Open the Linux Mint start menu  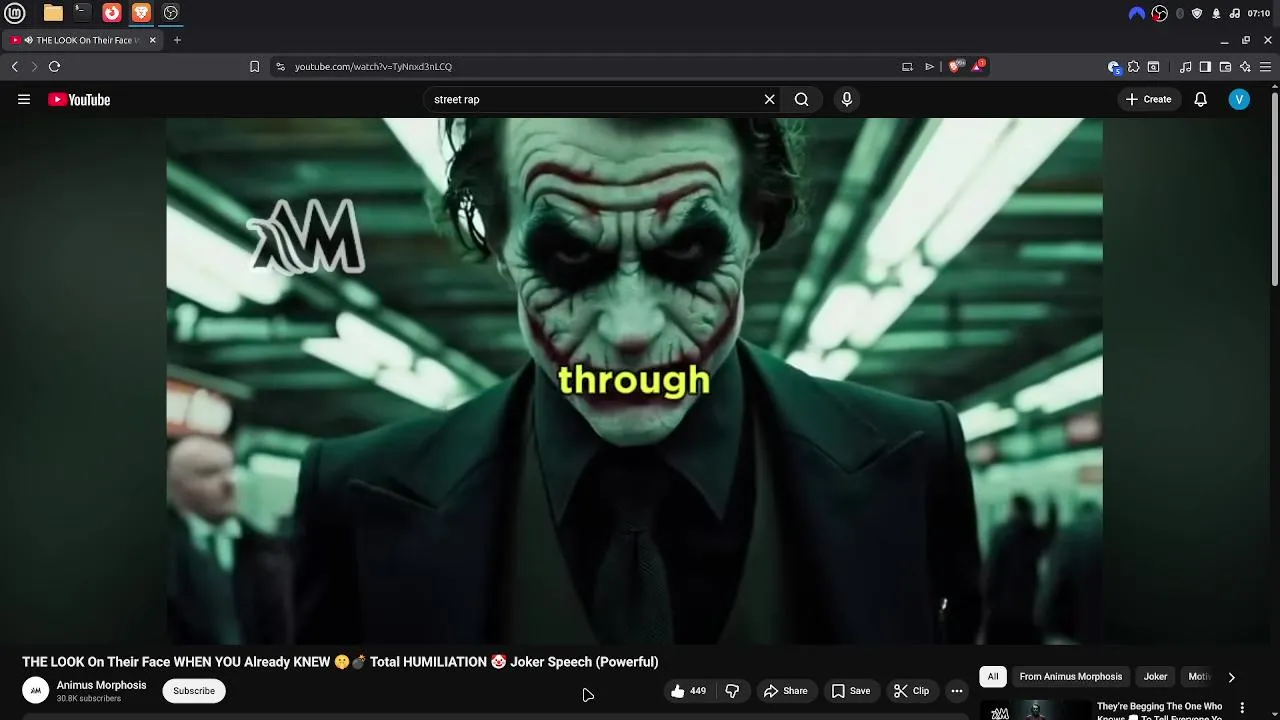14,13
